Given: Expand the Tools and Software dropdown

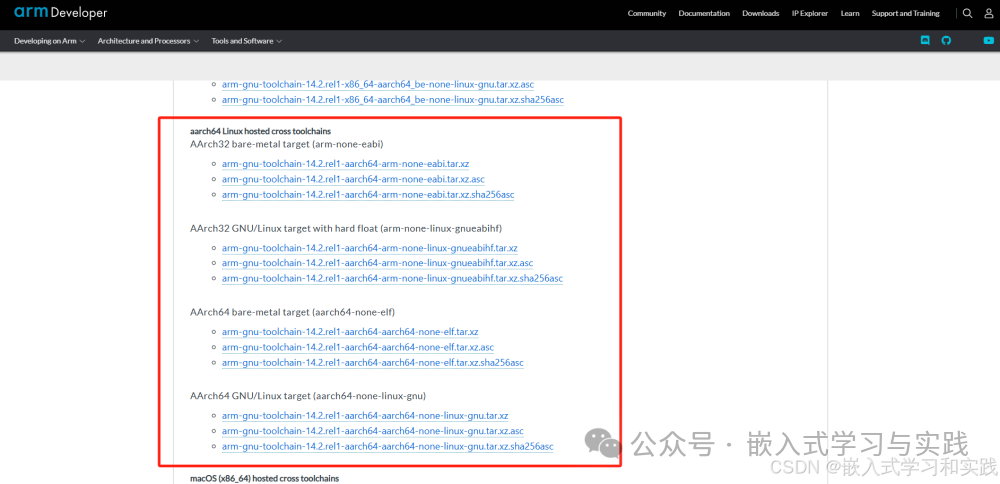Looking at the screenshot, I should (246, 41).
